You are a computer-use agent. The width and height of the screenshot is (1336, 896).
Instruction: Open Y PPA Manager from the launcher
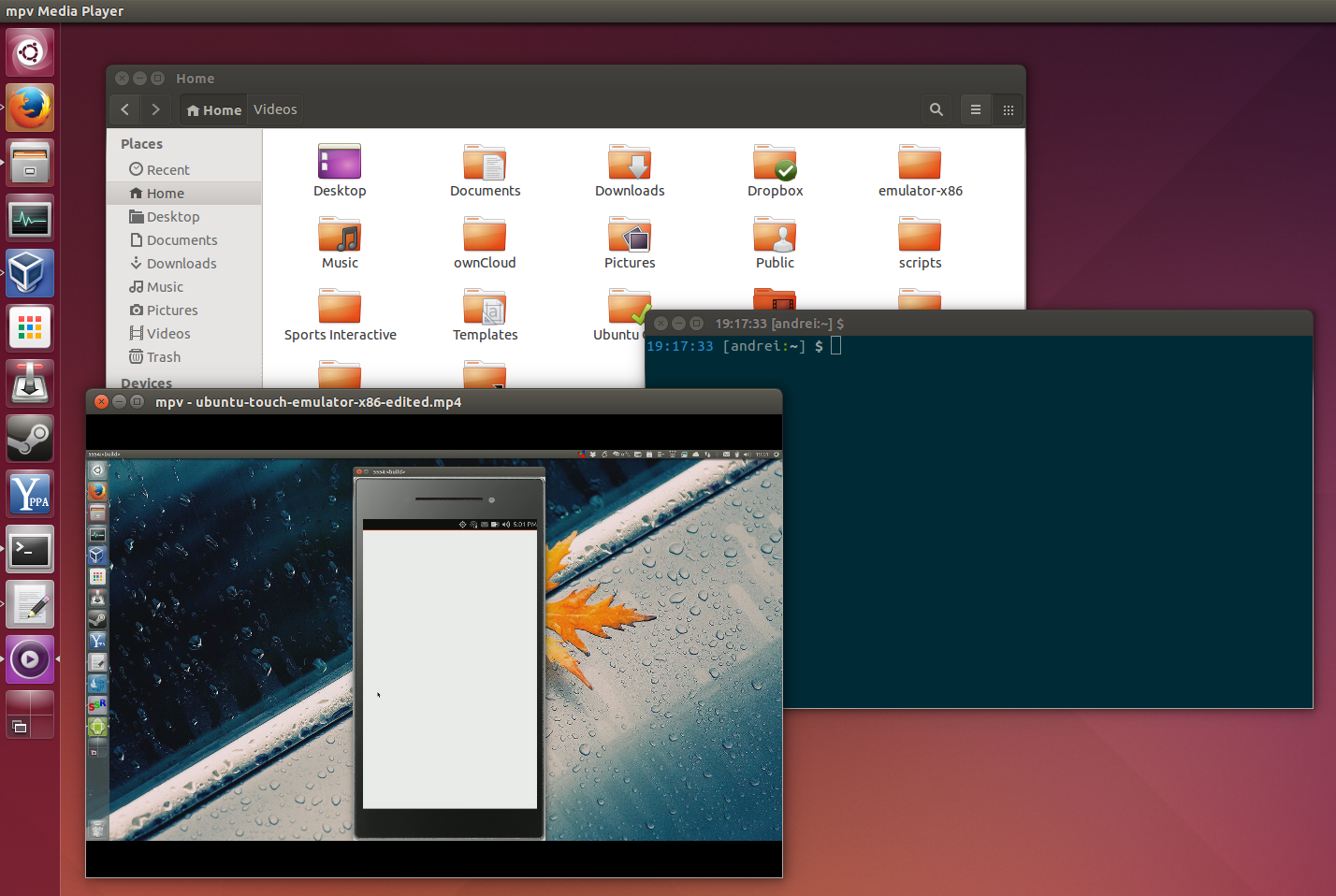tap(29, 493)
